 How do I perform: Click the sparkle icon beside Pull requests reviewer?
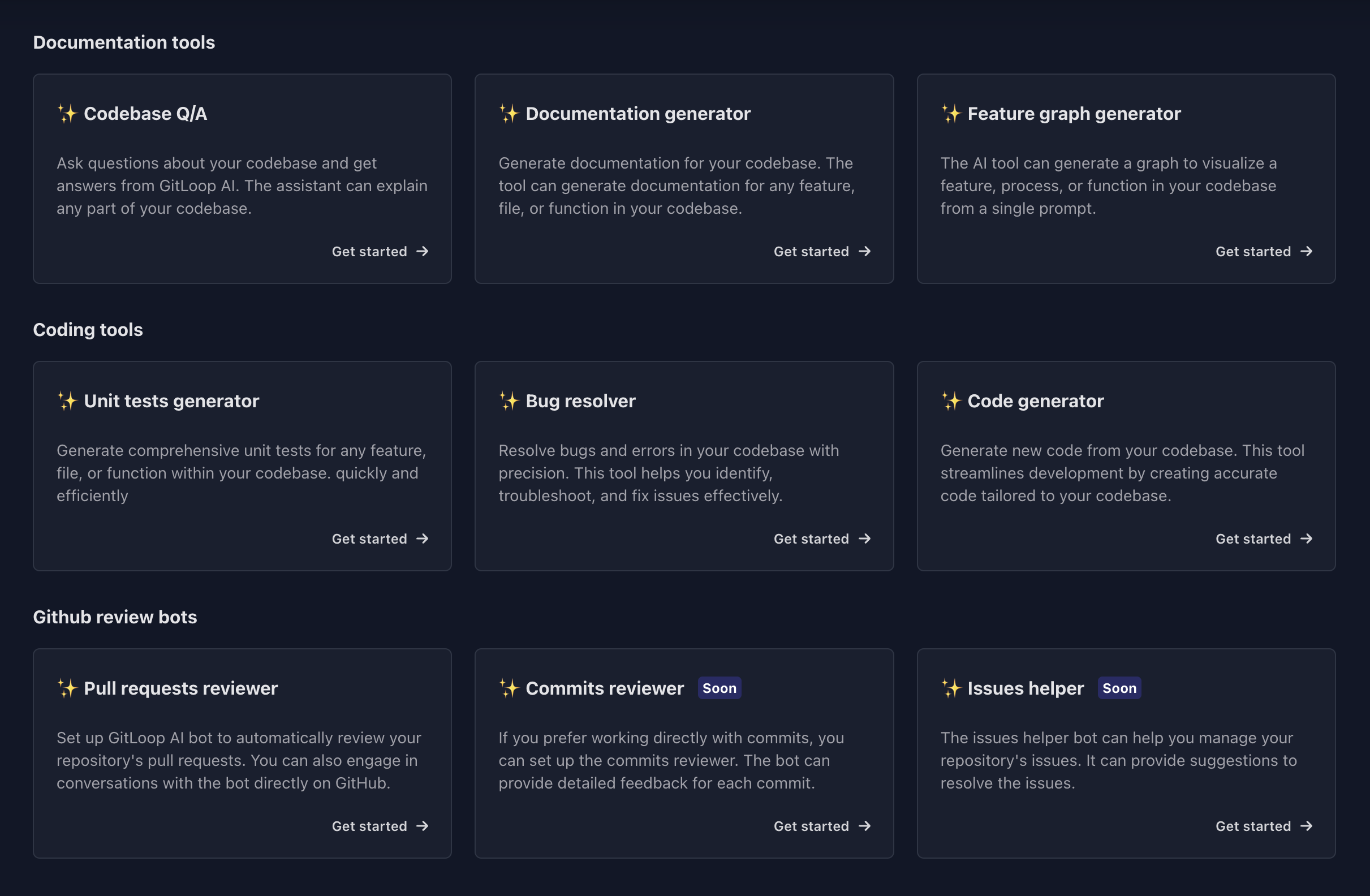(x=67, y=688)
